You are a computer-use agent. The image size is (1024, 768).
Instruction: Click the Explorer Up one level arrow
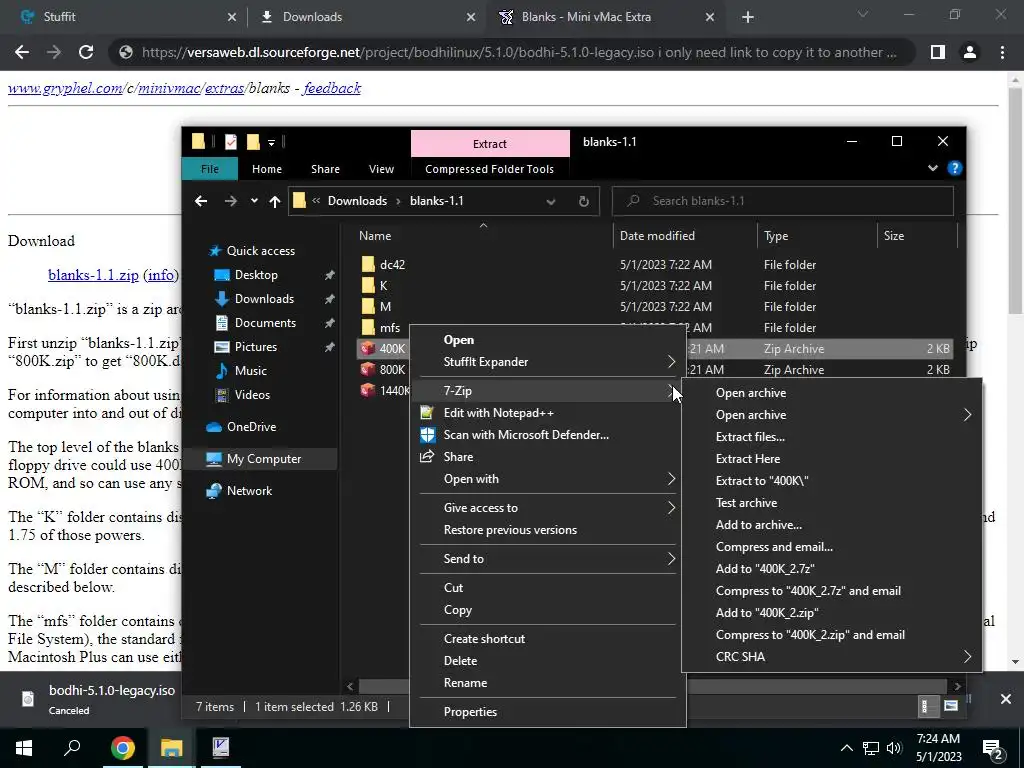pos(275,201)
